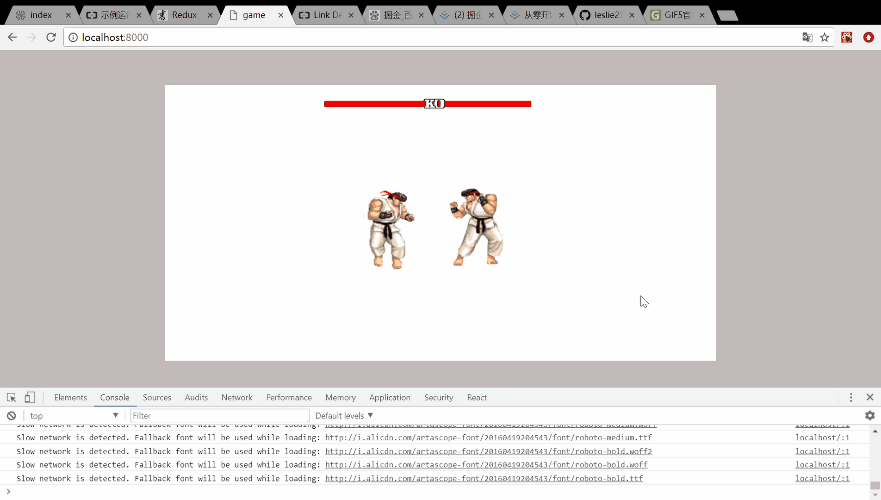This screenshot has width=881, height=500.
Task: Expand the top execution context dropdown
Action: [74, 416]
